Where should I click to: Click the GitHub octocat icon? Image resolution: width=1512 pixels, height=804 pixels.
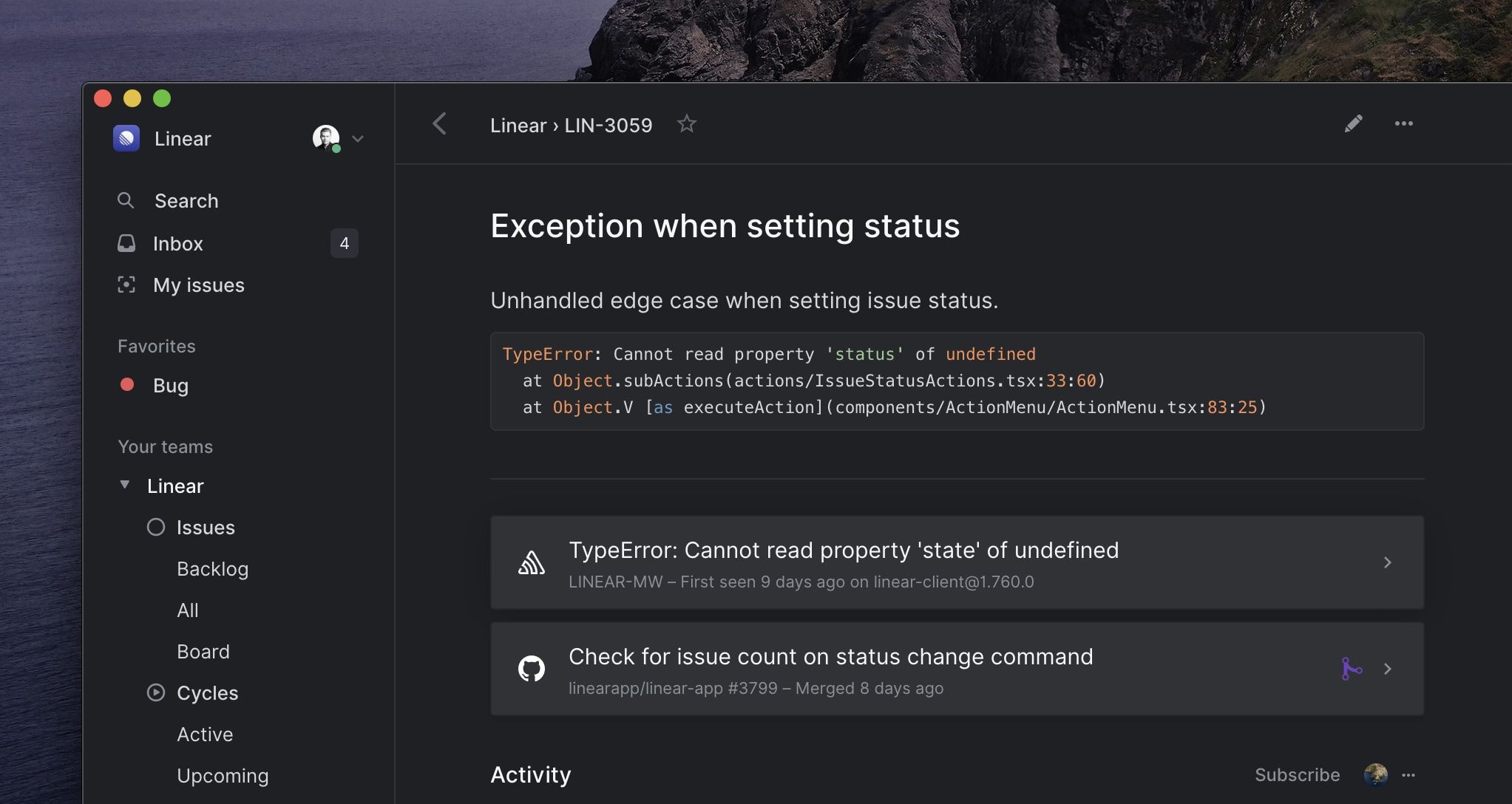tap(531, 669)
